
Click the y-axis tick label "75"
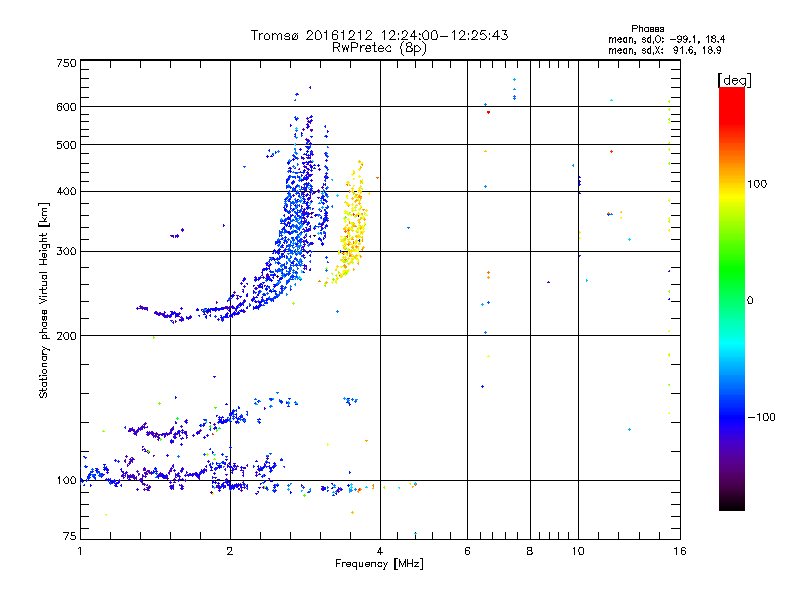[69, 536]
